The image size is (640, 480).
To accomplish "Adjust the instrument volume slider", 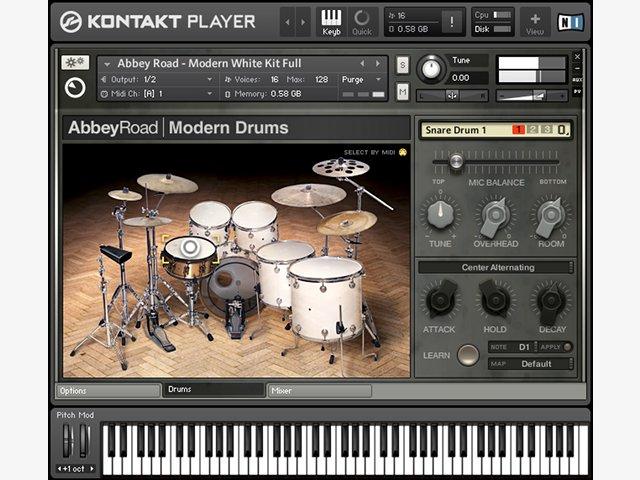I will (532, 96).
